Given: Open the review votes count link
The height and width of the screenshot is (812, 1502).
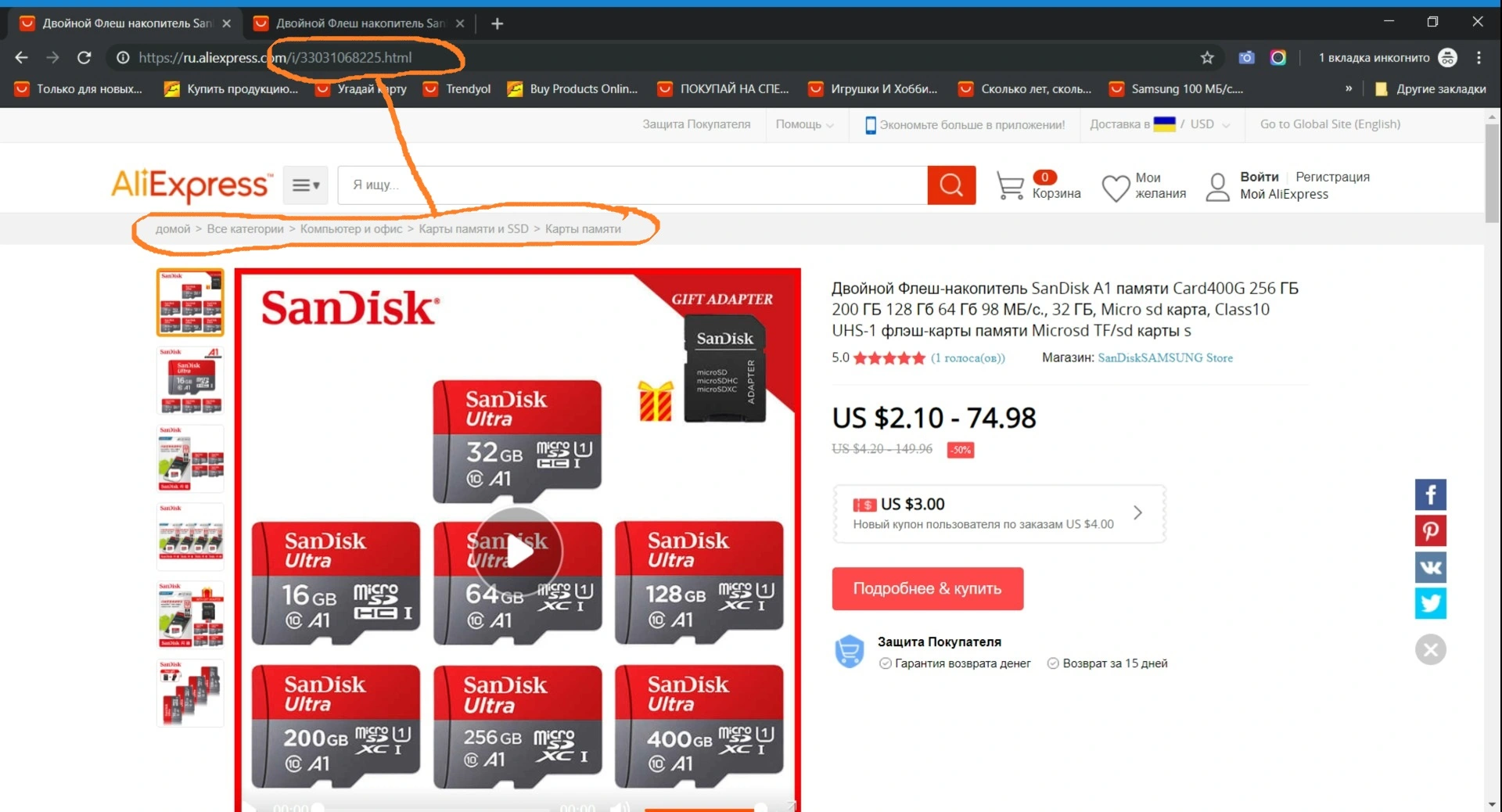Looking at the screenshot, I should (968, 357).
